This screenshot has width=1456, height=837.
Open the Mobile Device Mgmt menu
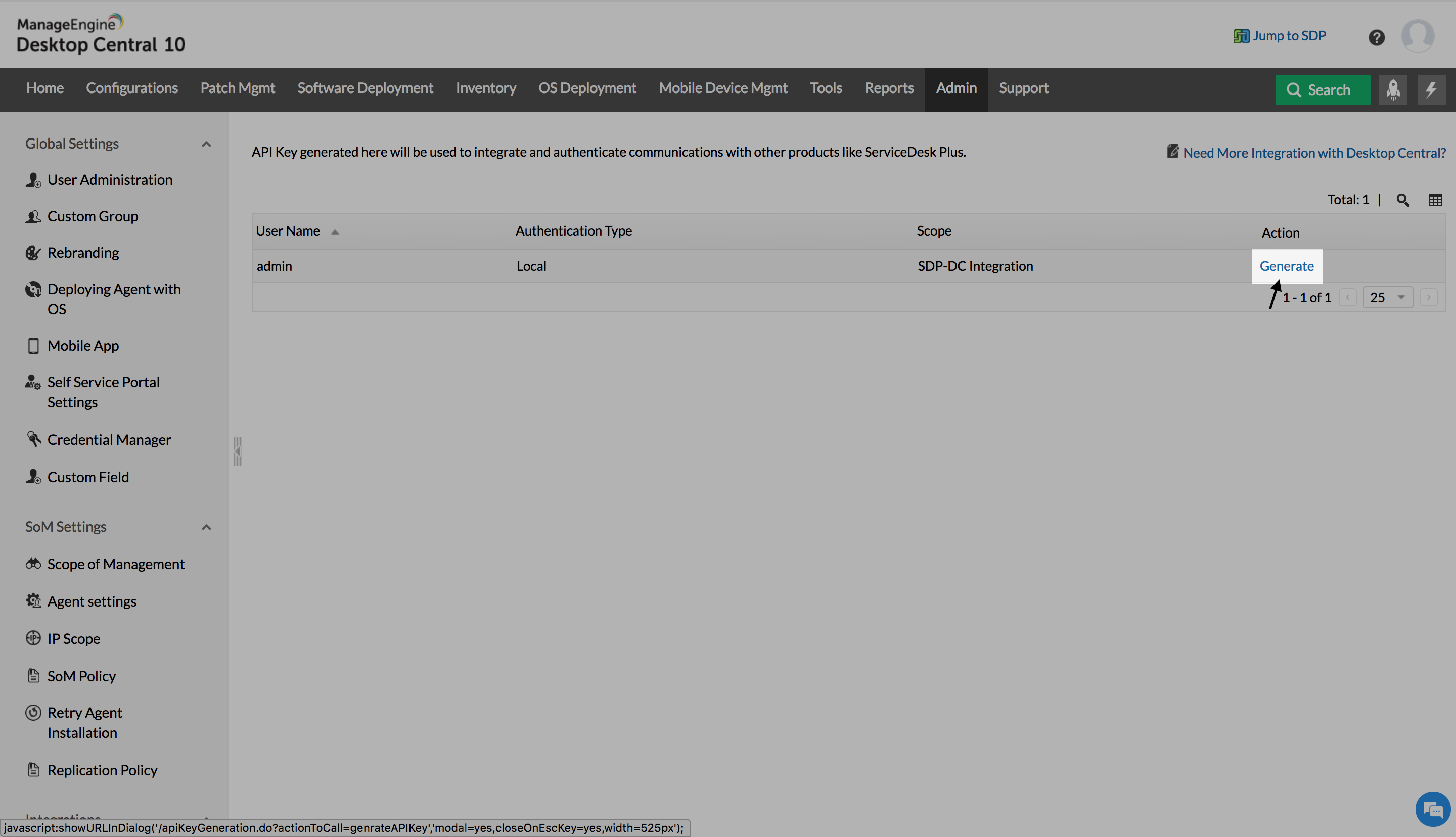(722, 88)
